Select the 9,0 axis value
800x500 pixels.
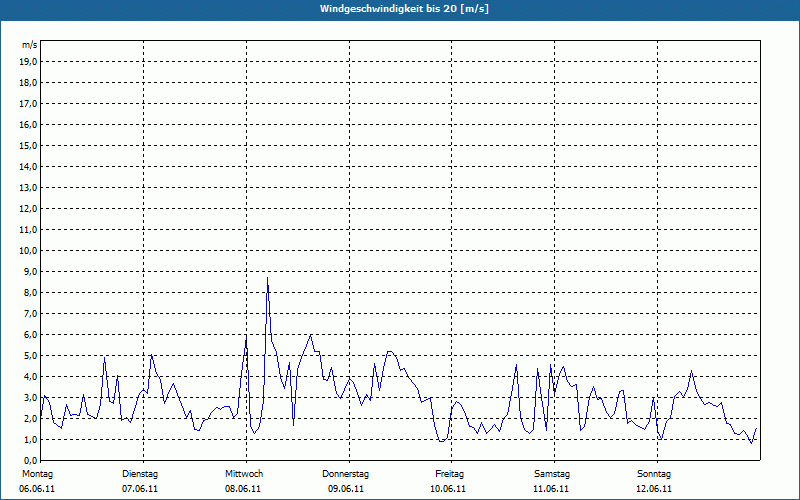[30, 271]
